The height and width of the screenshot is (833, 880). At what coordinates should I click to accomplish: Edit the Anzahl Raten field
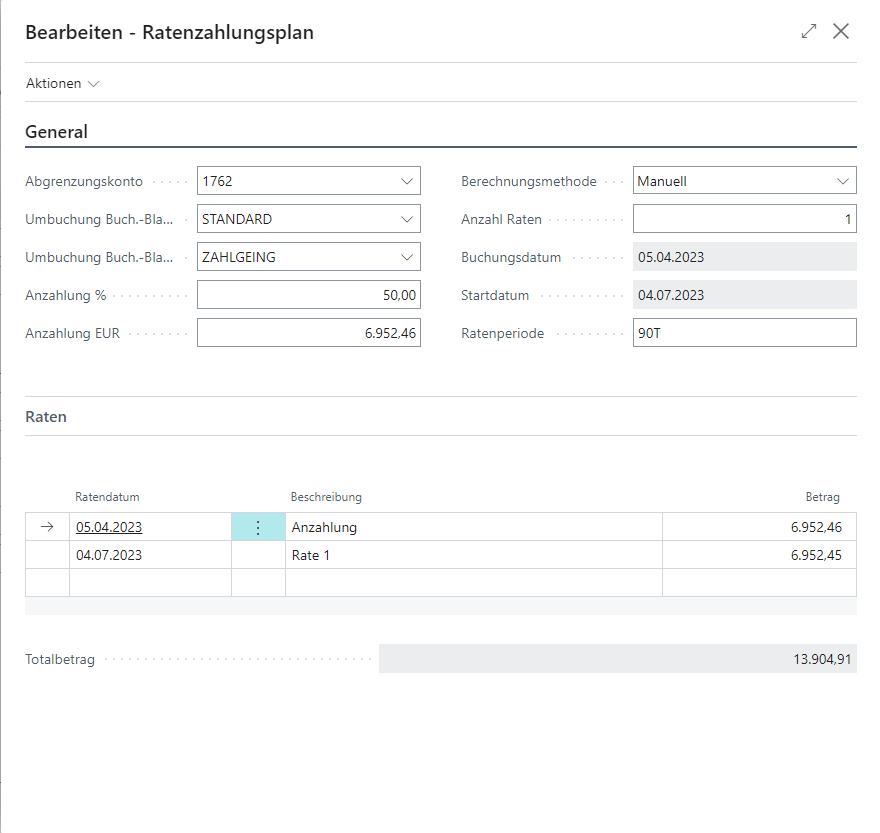(x=745, y=219)
